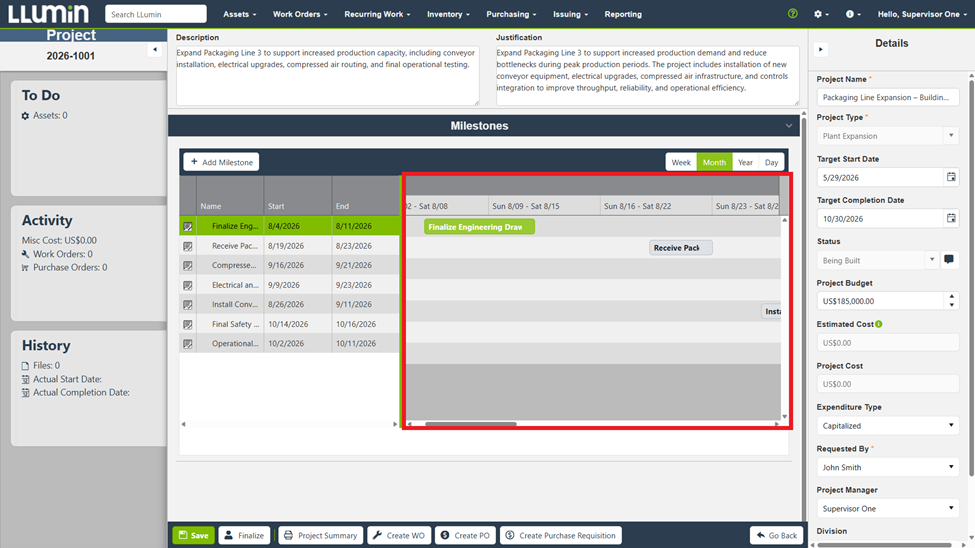Click the Gantt vertical scrollbar down arrow

[784, 417]
